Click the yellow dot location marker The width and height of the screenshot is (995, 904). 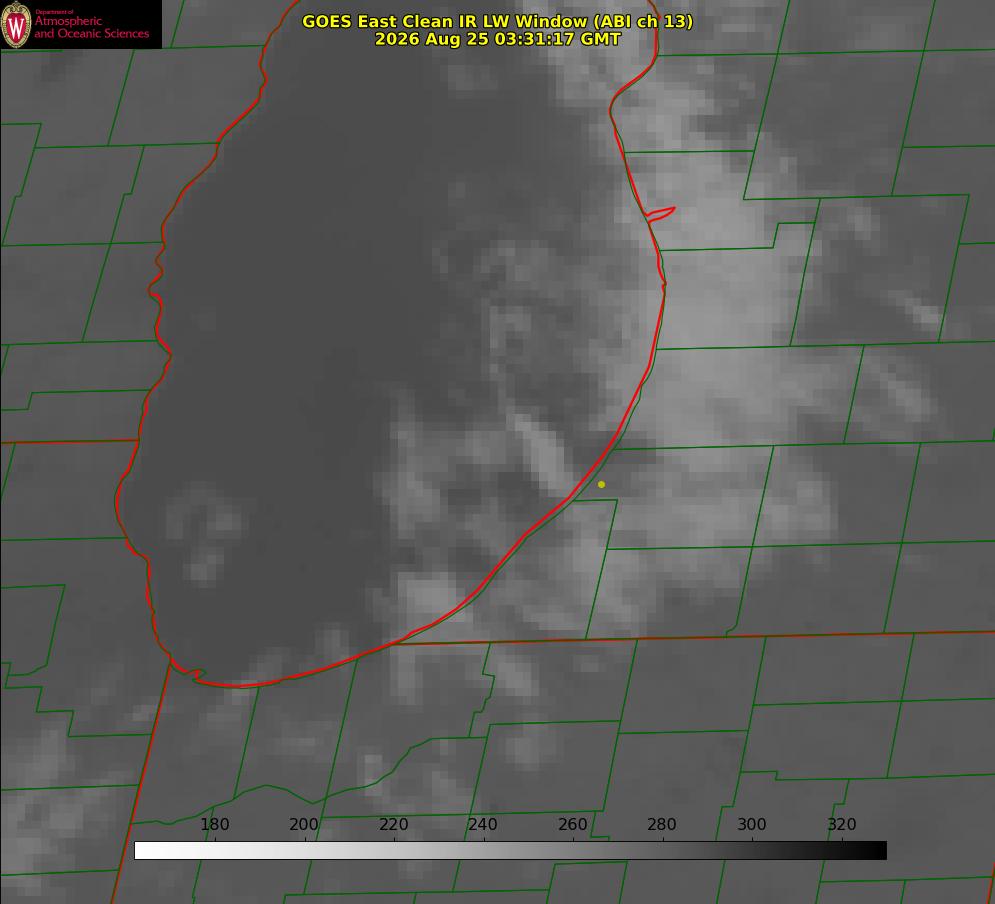(x=602, y=484)
